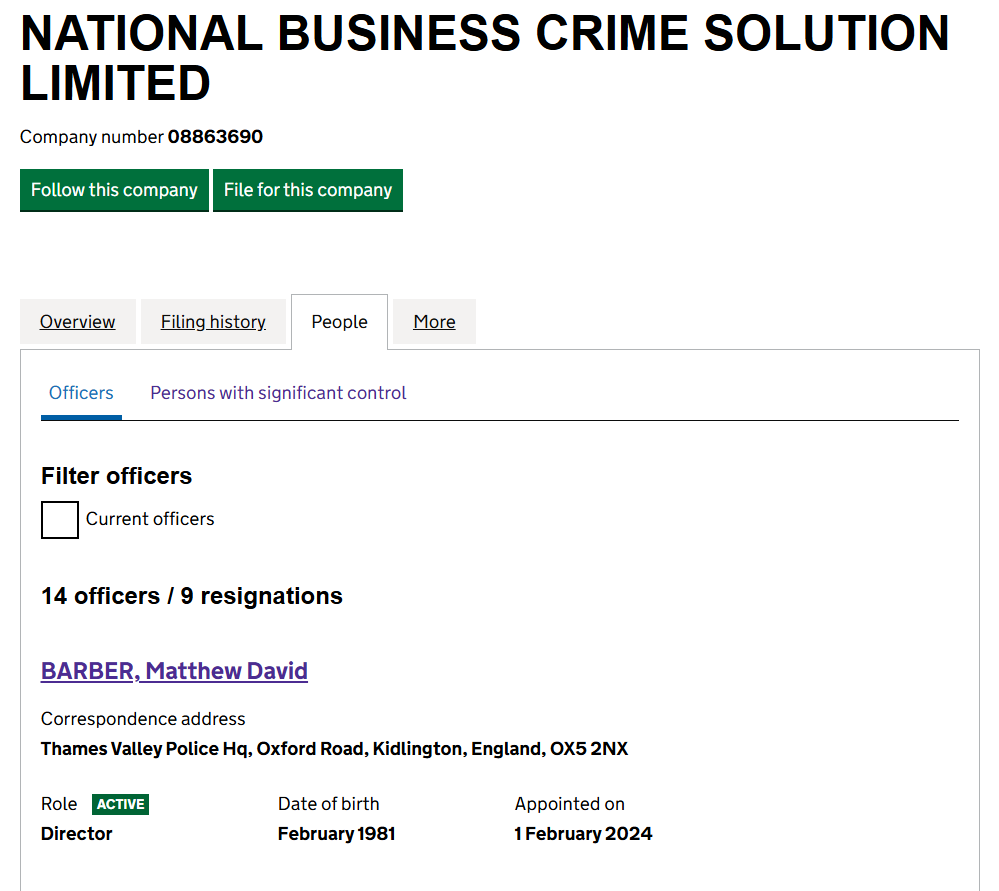Open the Overview tab
The height and width of the screenshot is (891, 999).
[x=78, y=322]
